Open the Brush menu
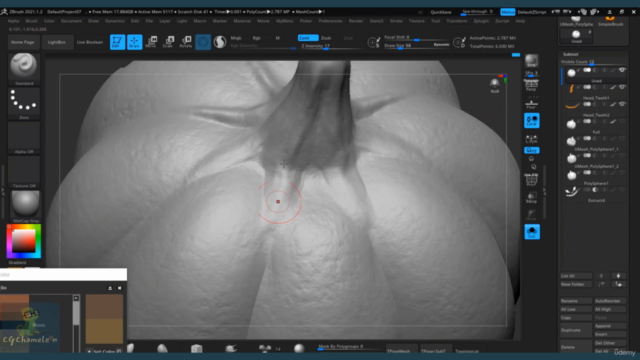 (31, 21)
